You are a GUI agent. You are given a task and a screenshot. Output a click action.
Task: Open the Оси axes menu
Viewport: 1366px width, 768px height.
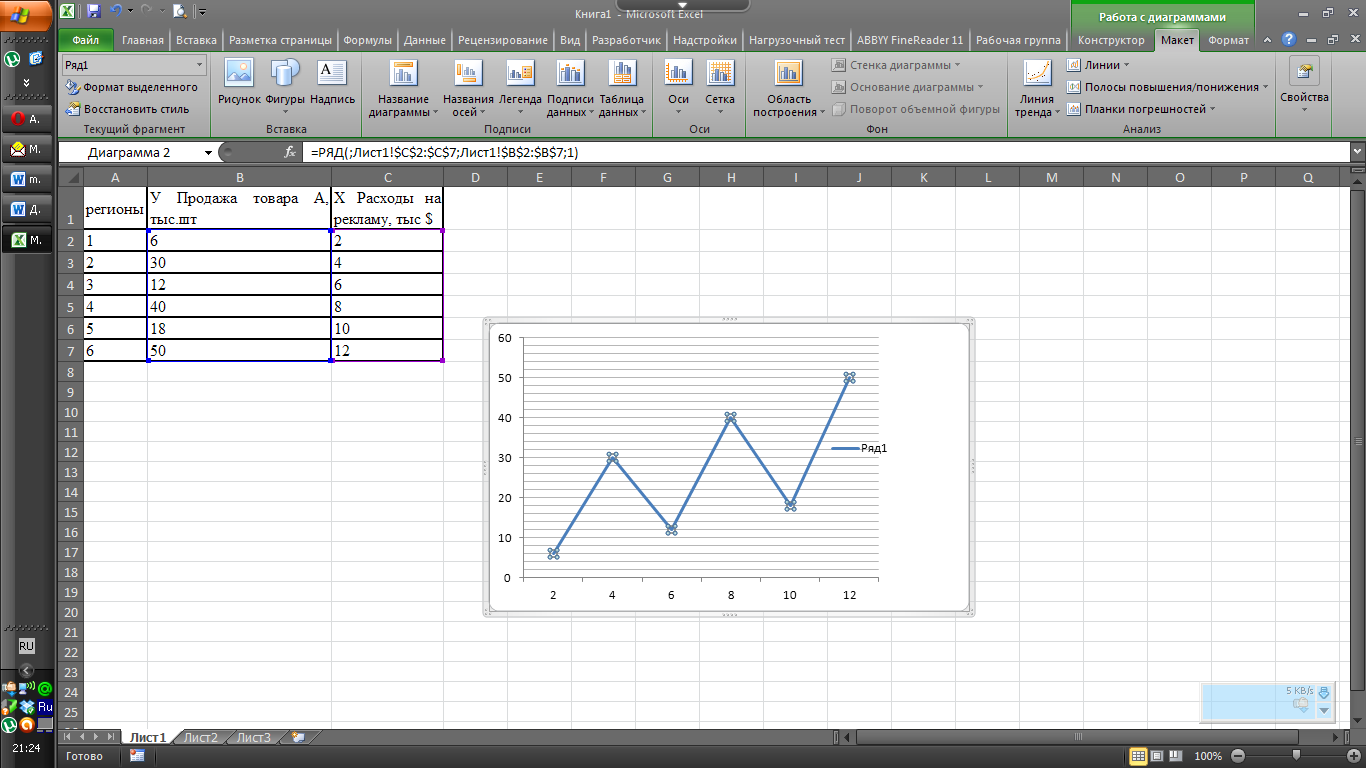678,88
